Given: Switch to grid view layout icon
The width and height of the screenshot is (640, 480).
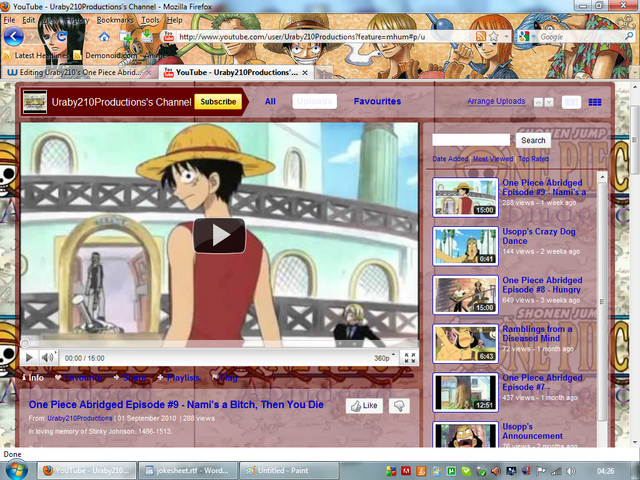Looking at the screenshot, I should (595, 102).
